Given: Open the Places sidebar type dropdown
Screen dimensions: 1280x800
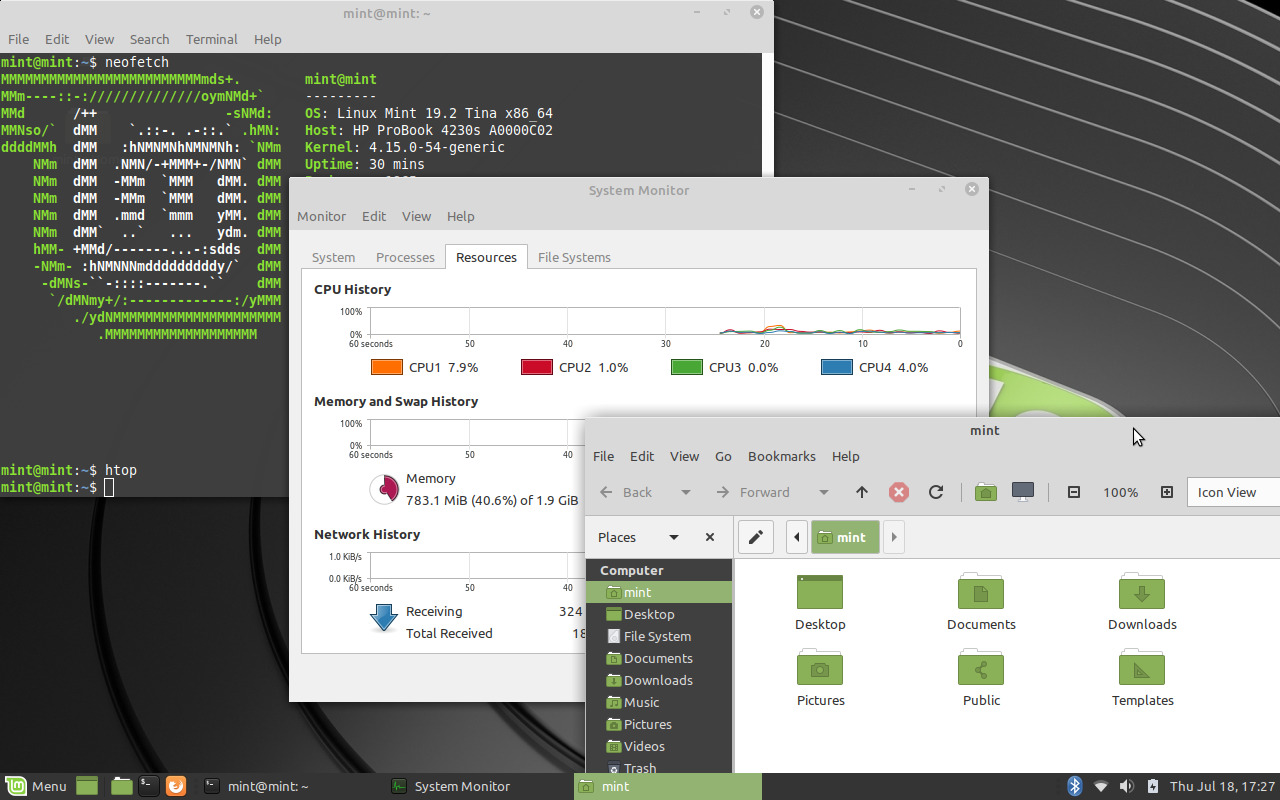Looking at the screenshot, I should tap(674, 537).
